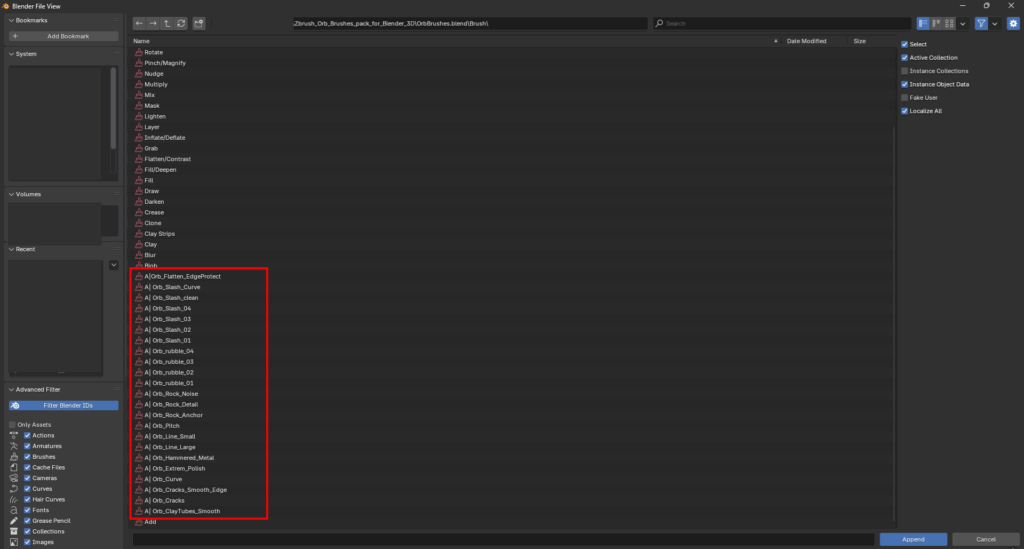Click the Add Bookmark button
The height and width of the screenshot is (549, 1024).
click(63, 37)
